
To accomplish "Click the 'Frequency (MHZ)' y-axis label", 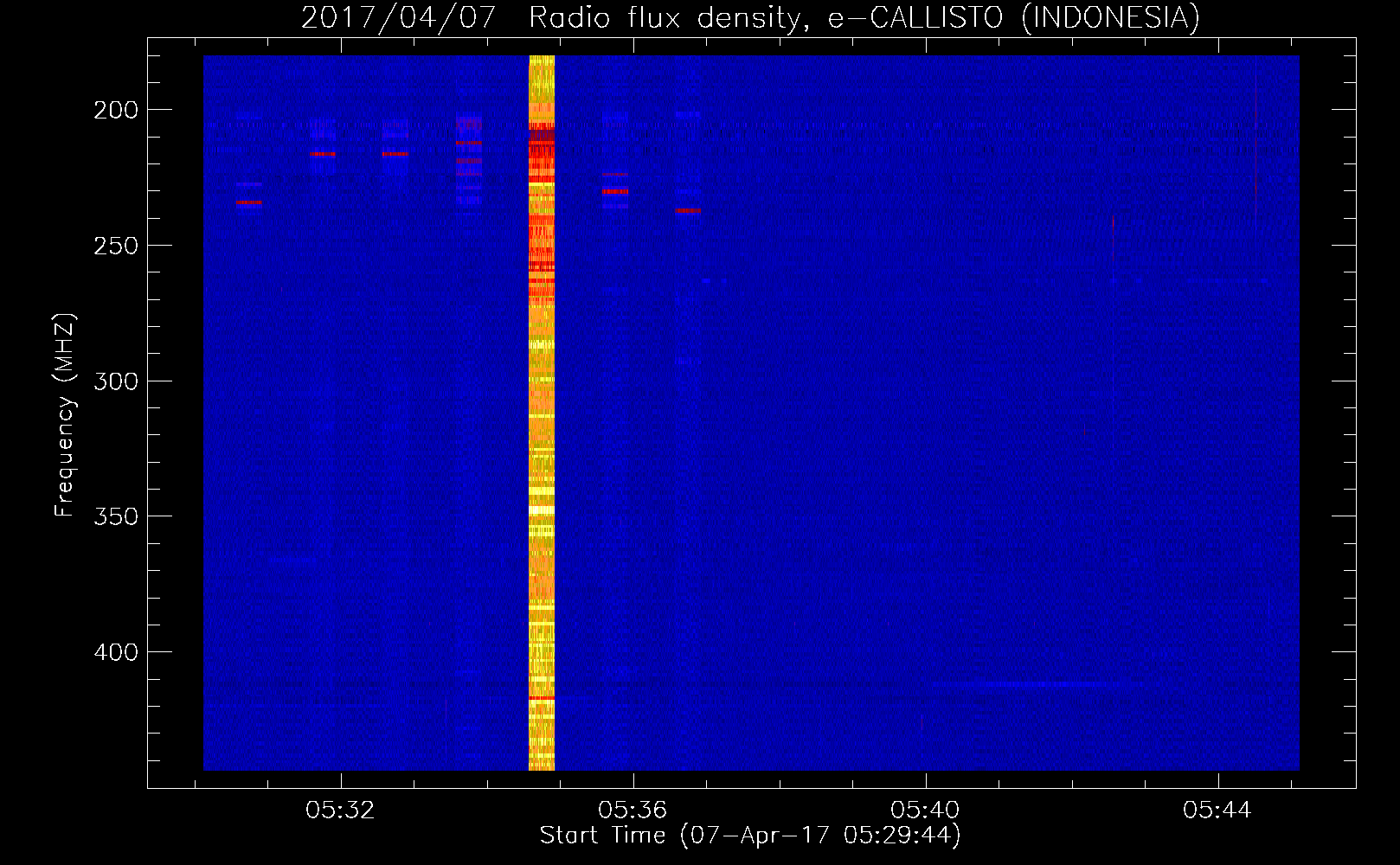I will pyautogui.click(x=65, y=414).
